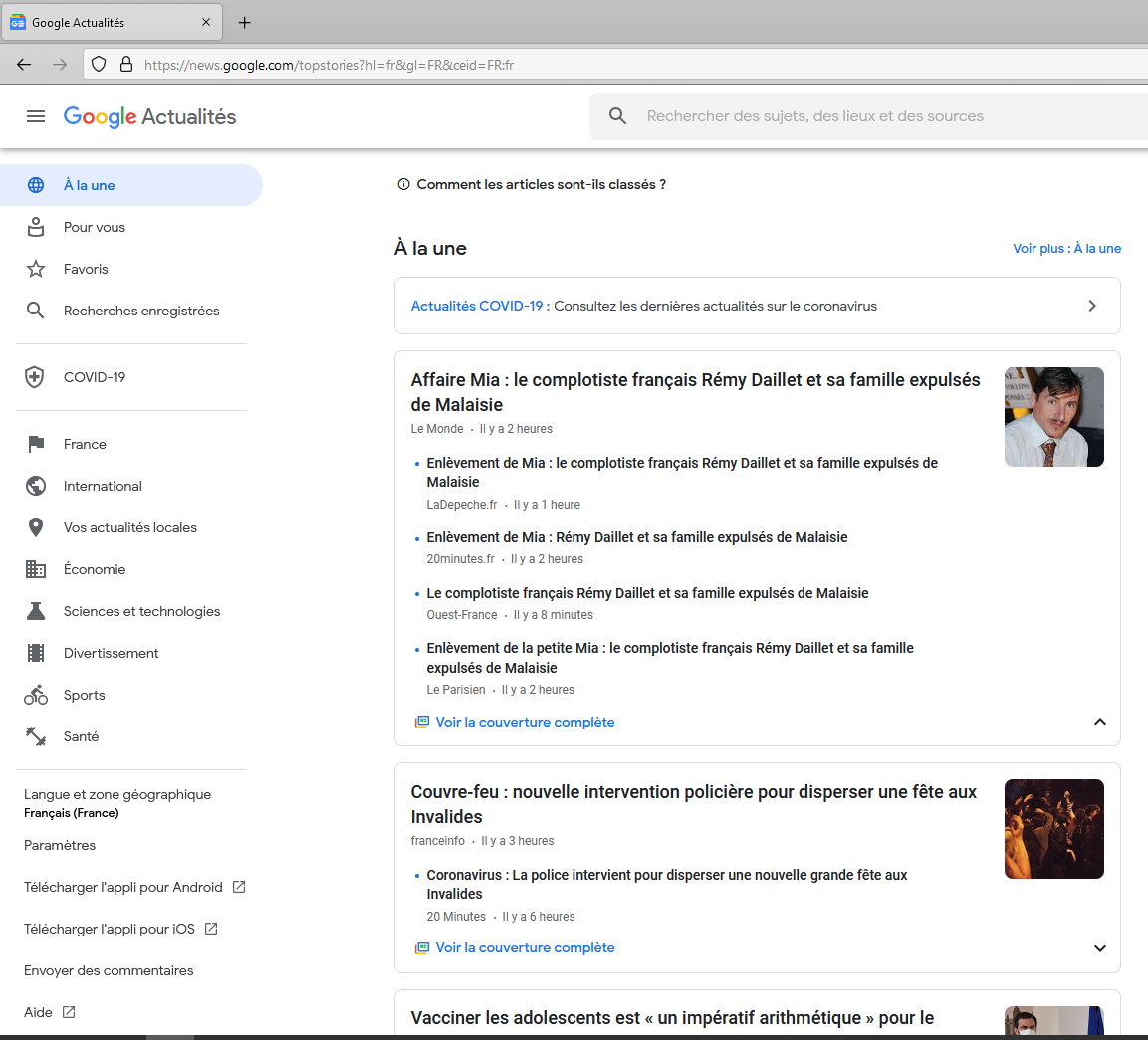
Task: Click the Divertissement film icon
Action: 36,653
